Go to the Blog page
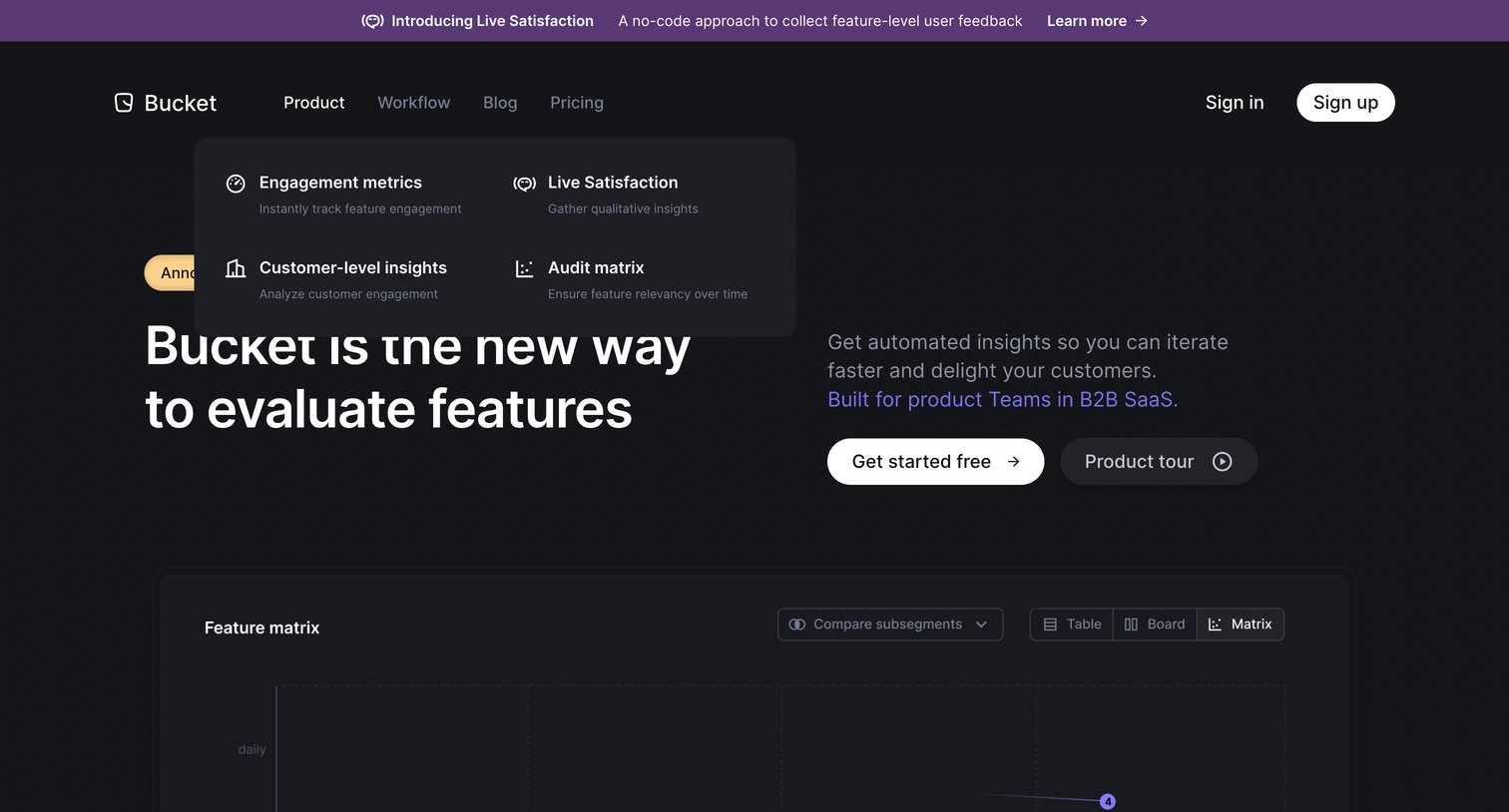Screen dimensions: 1509x812 500,103
